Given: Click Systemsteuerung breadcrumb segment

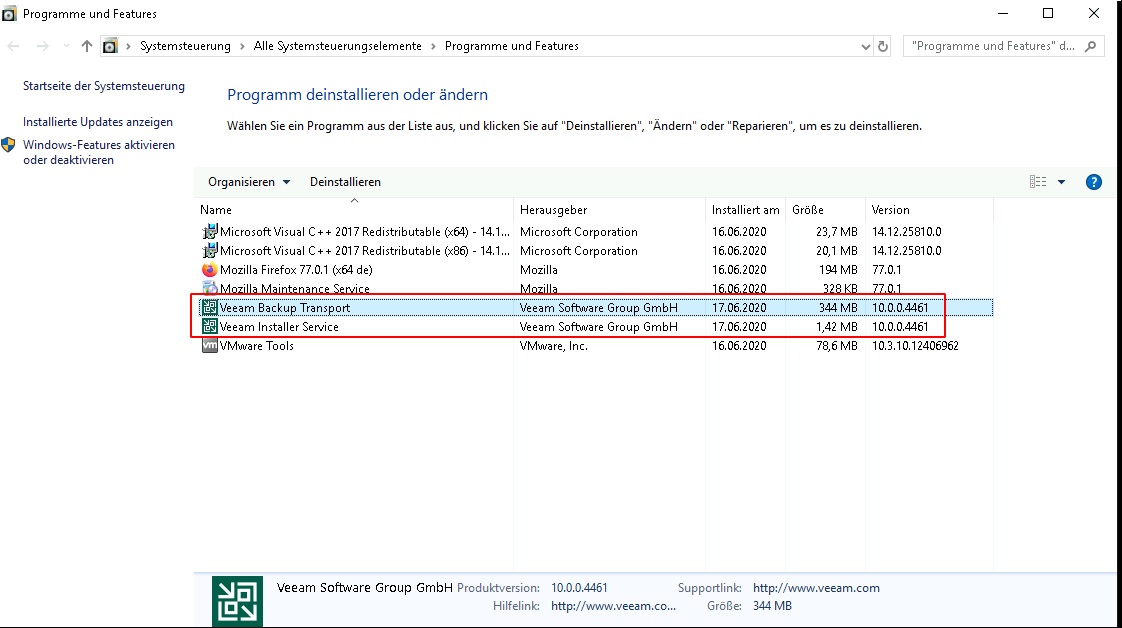Looking at the screenshot, I should click(x=185, y=46).
